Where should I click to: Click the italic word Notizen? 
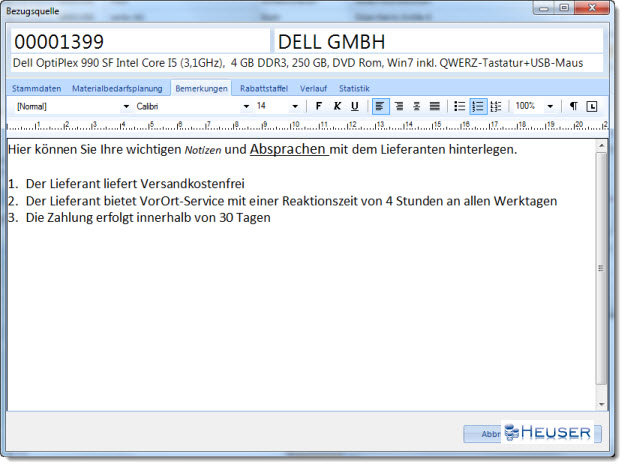click(203, 150)
